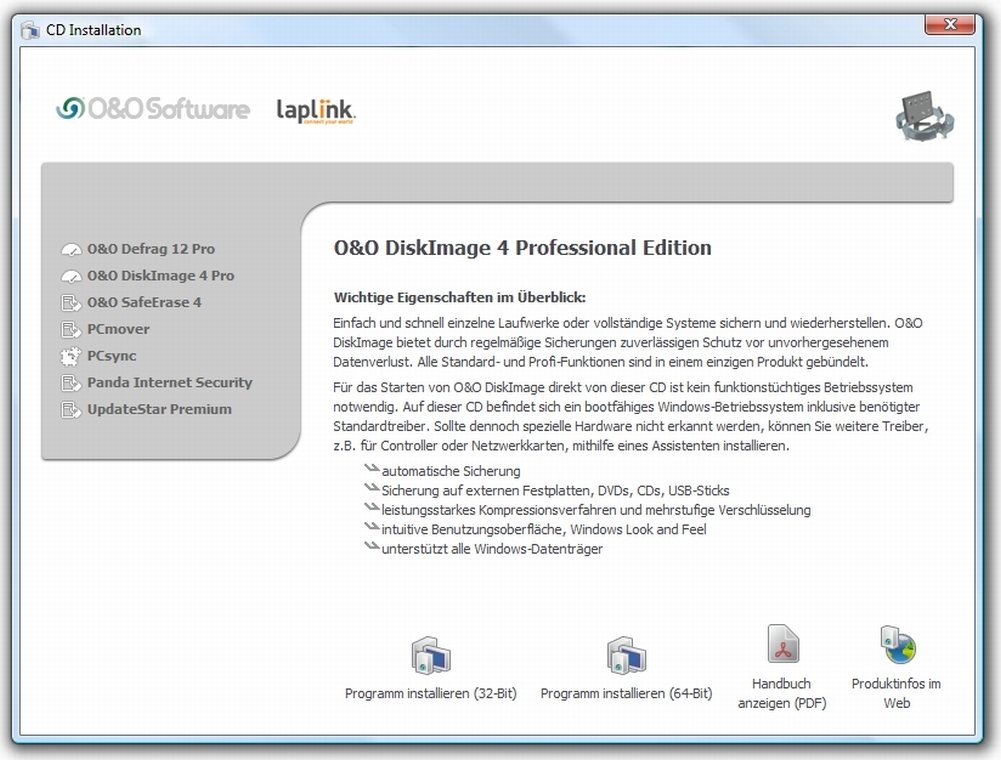Screen dimensions: 1001x760
Task: Click the icon beside O&O Defrag 12 Pro
Action: click(x=71, y=249)
